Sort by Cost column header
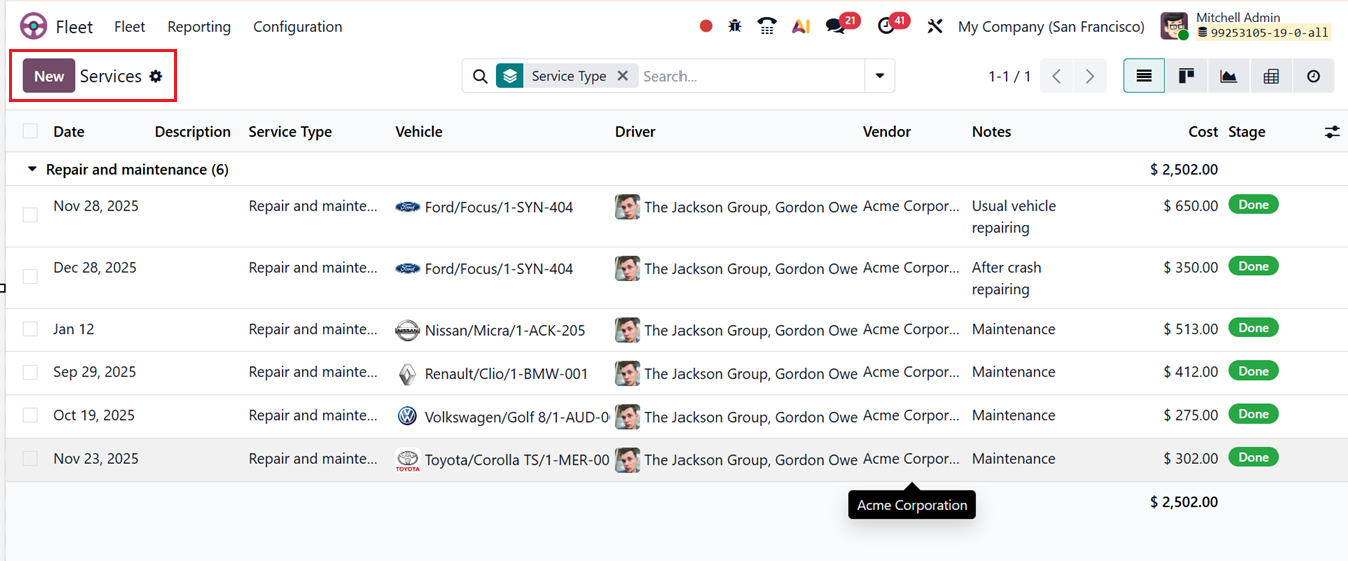1348x561 pixels. [x=1203, y=132]
